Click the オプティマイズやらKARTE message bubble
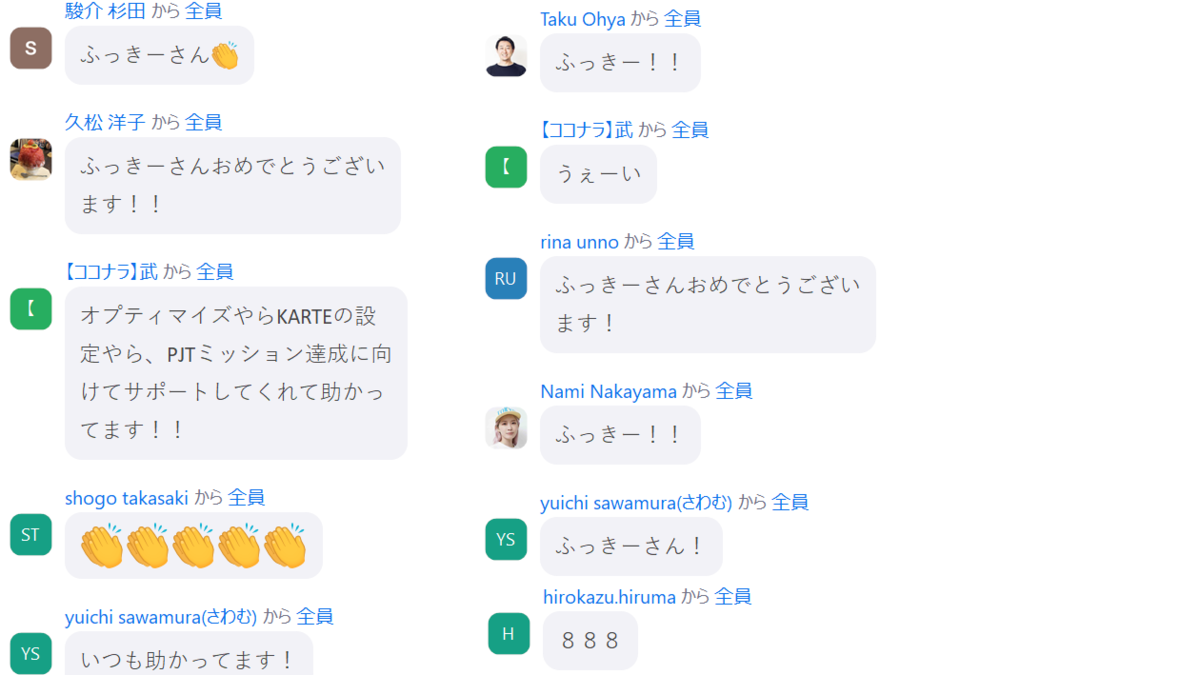The height and width of the screenshot is (675, 1200). [x=236, y=373]
